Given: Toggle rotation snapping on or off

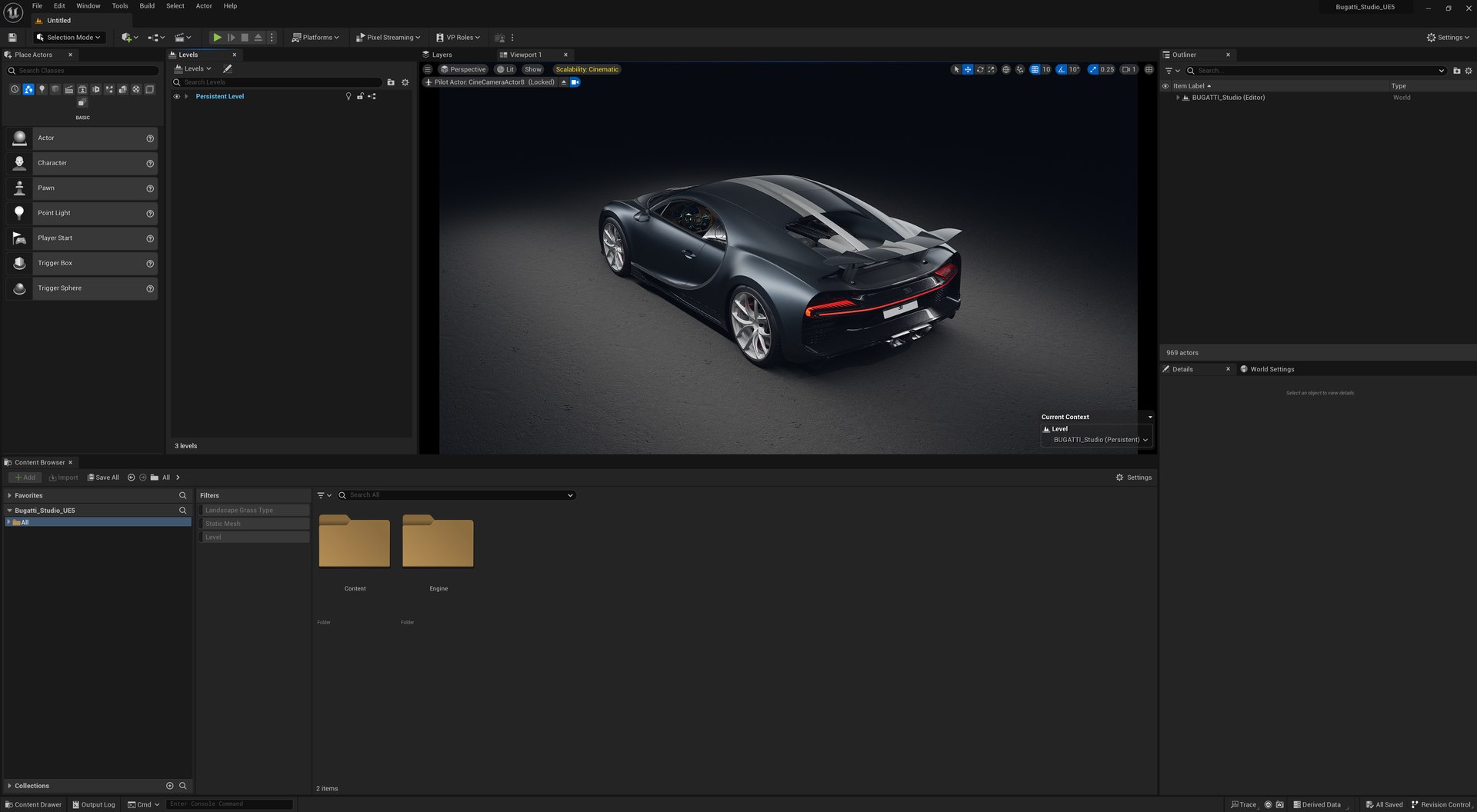Looking at the screenshot, I should (1062, 69).
